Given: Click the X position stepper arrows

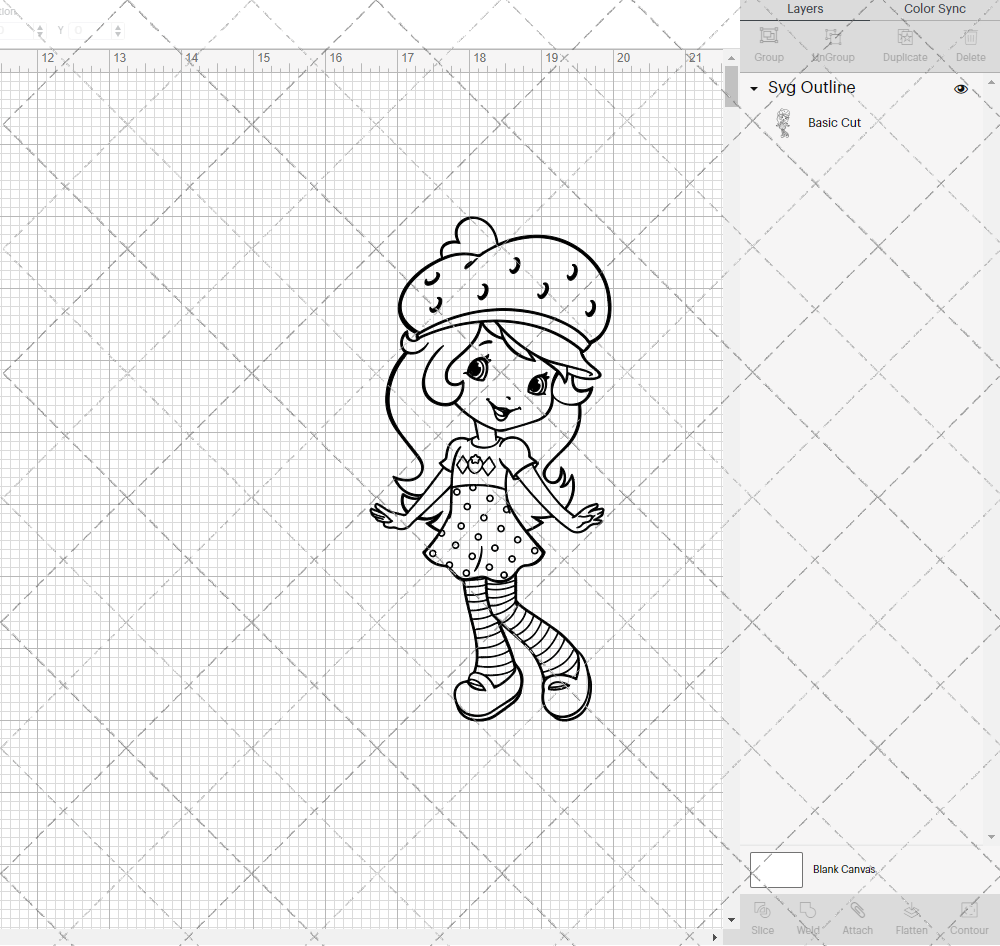Looking at the screenshot, I should coord(40,30).
